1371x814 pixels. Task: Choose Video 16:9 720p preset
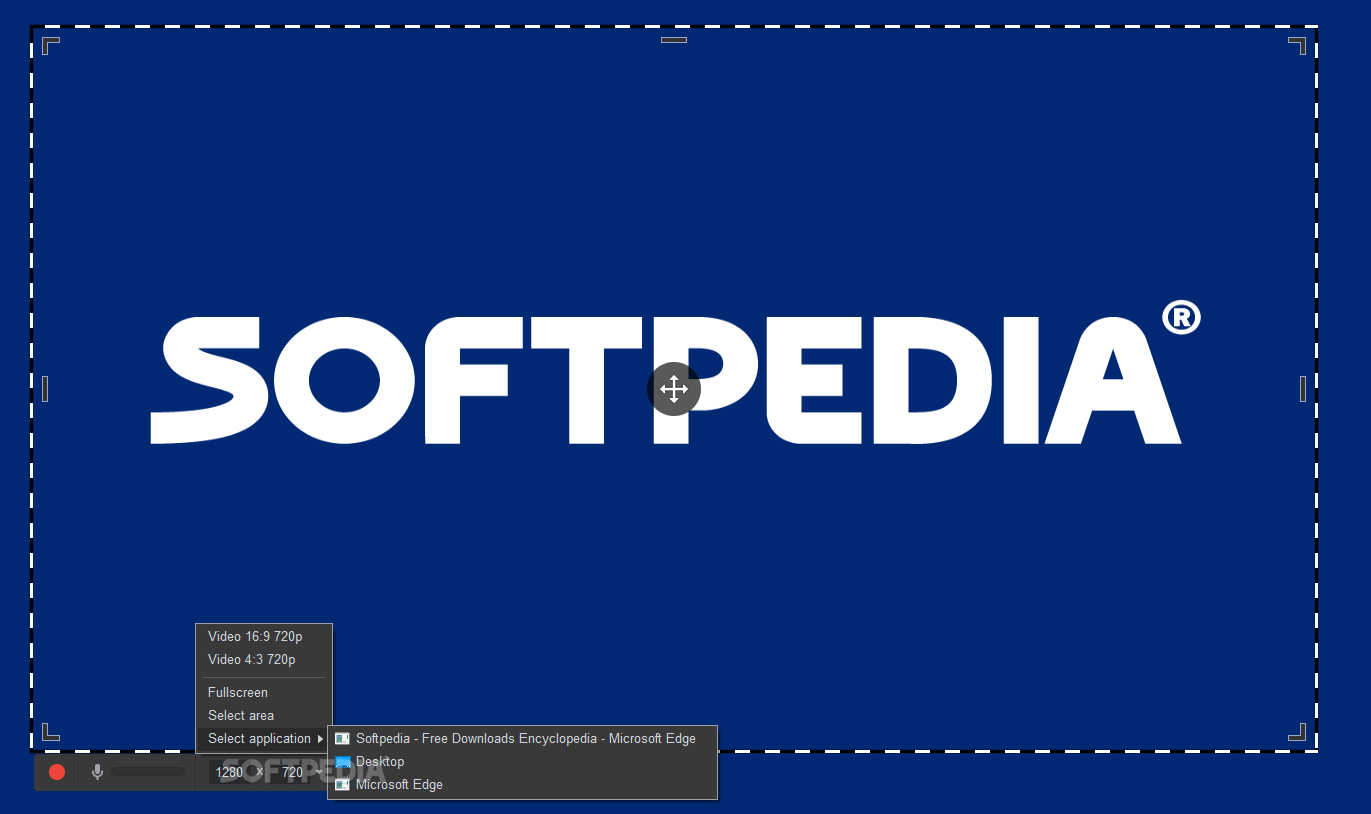(264, 636)
